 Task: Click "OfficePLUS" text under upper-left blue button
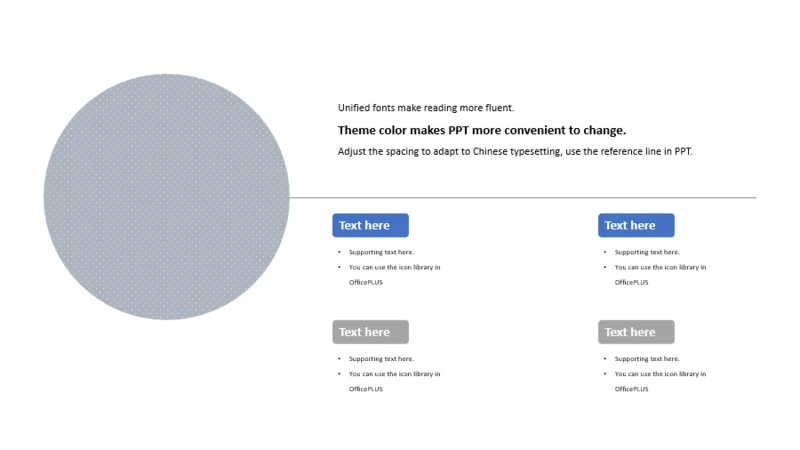click(x=365, y=282)
